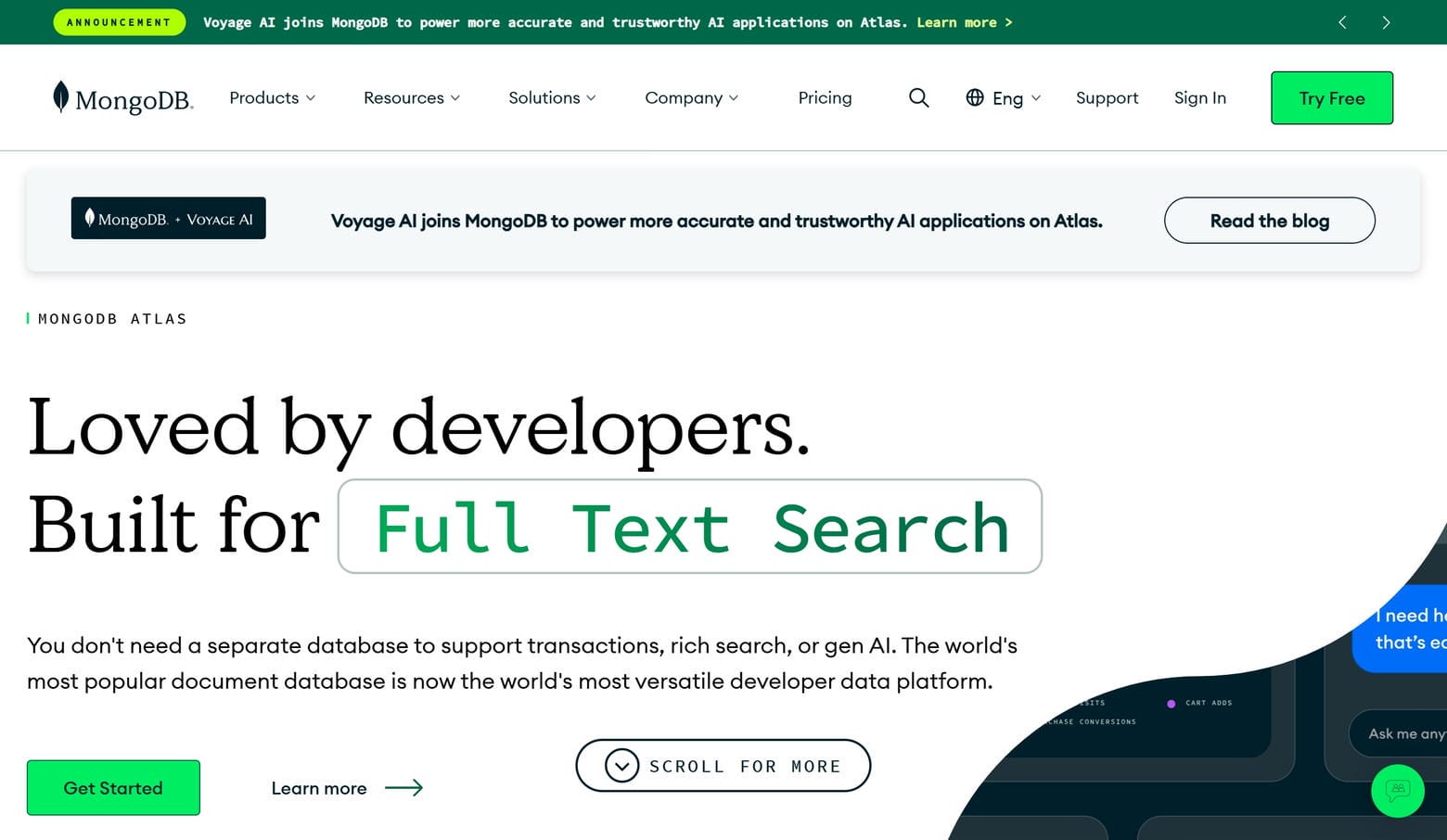1447x840 pixels.
Task: Open the green chat bubble icon
Action: pyautogui.click(x=1398, y=791)
